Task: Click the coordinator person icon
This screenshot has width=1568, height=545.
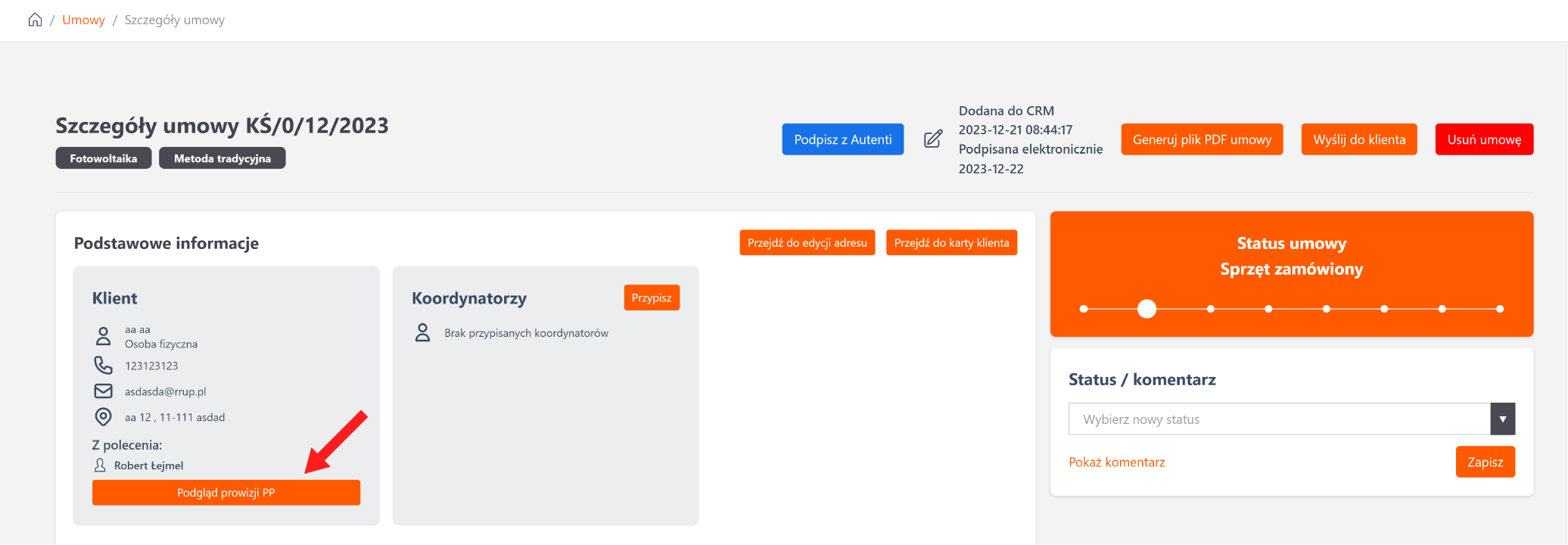Action: pyautogui.click(x=423, y=333)
